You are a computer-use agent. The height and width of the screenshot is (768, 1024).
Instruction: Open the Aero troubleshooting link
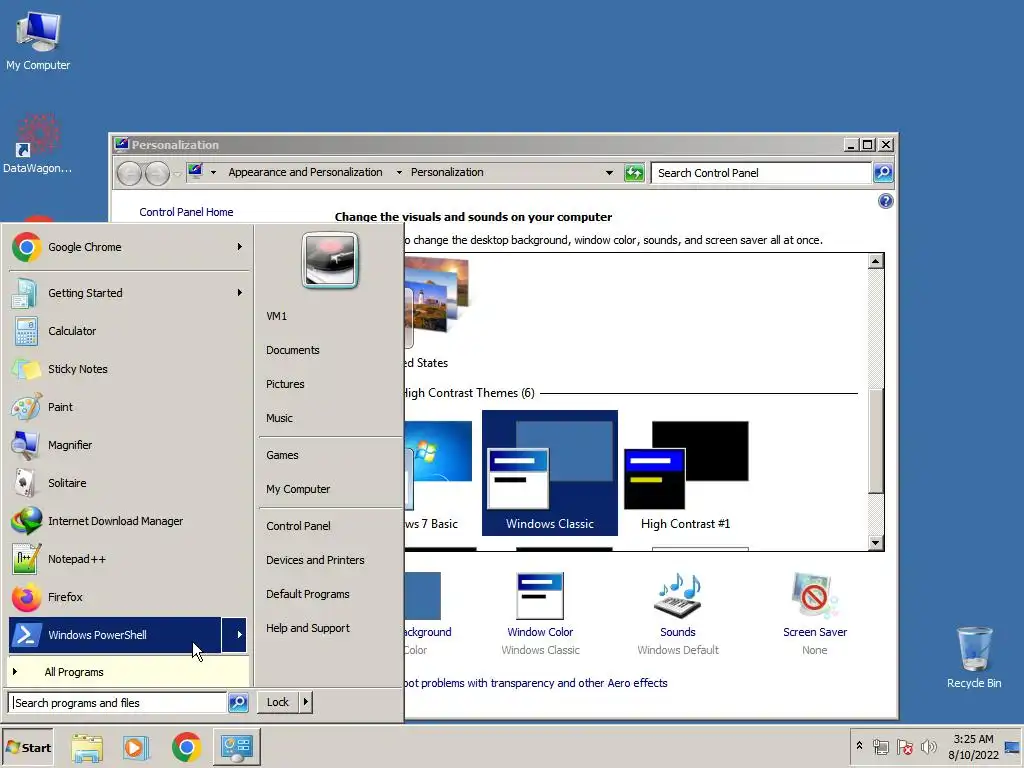pos(536,683)
